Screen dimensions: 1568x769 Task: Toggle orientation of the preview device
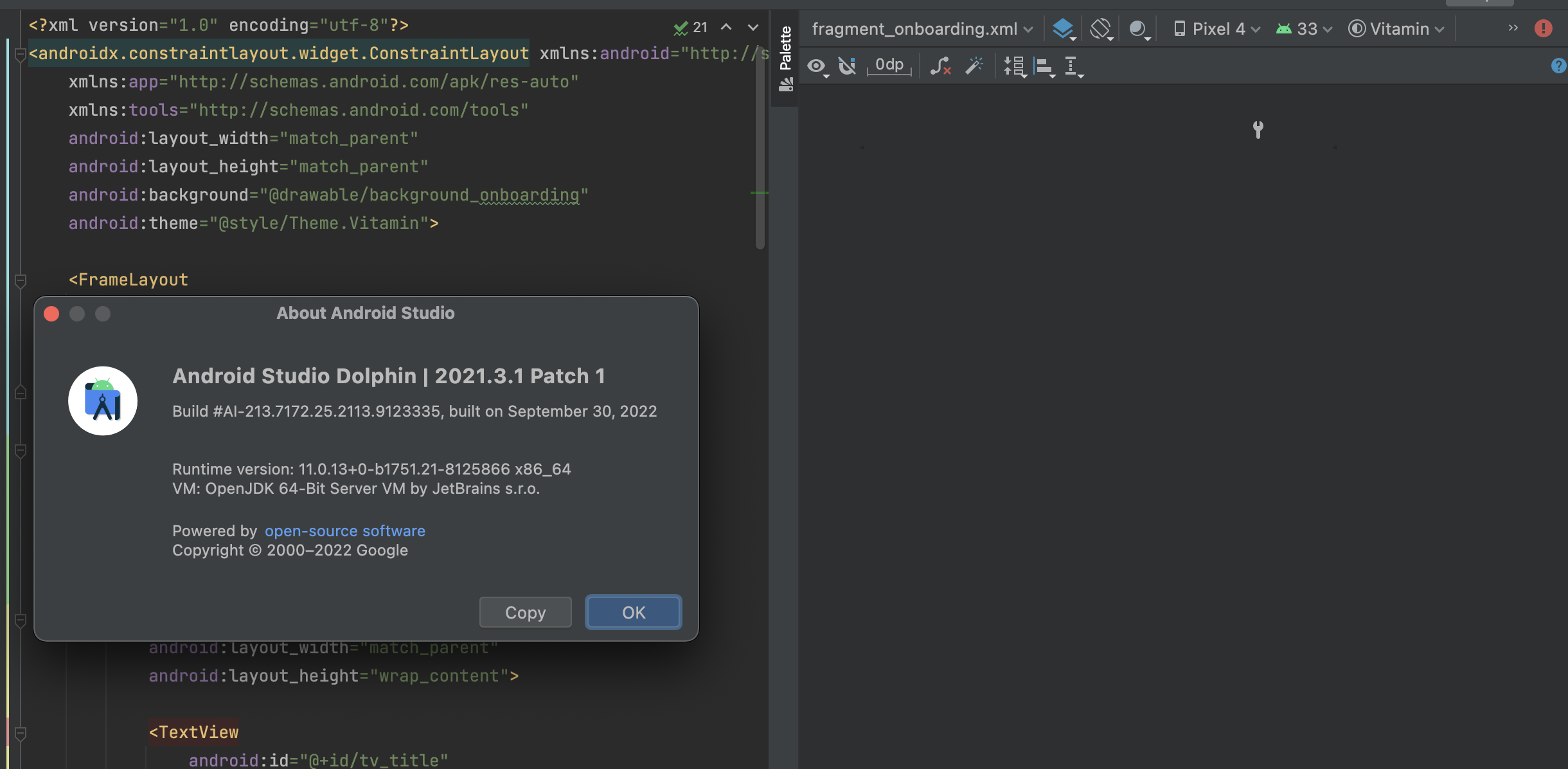click(x=1100, y=28)
